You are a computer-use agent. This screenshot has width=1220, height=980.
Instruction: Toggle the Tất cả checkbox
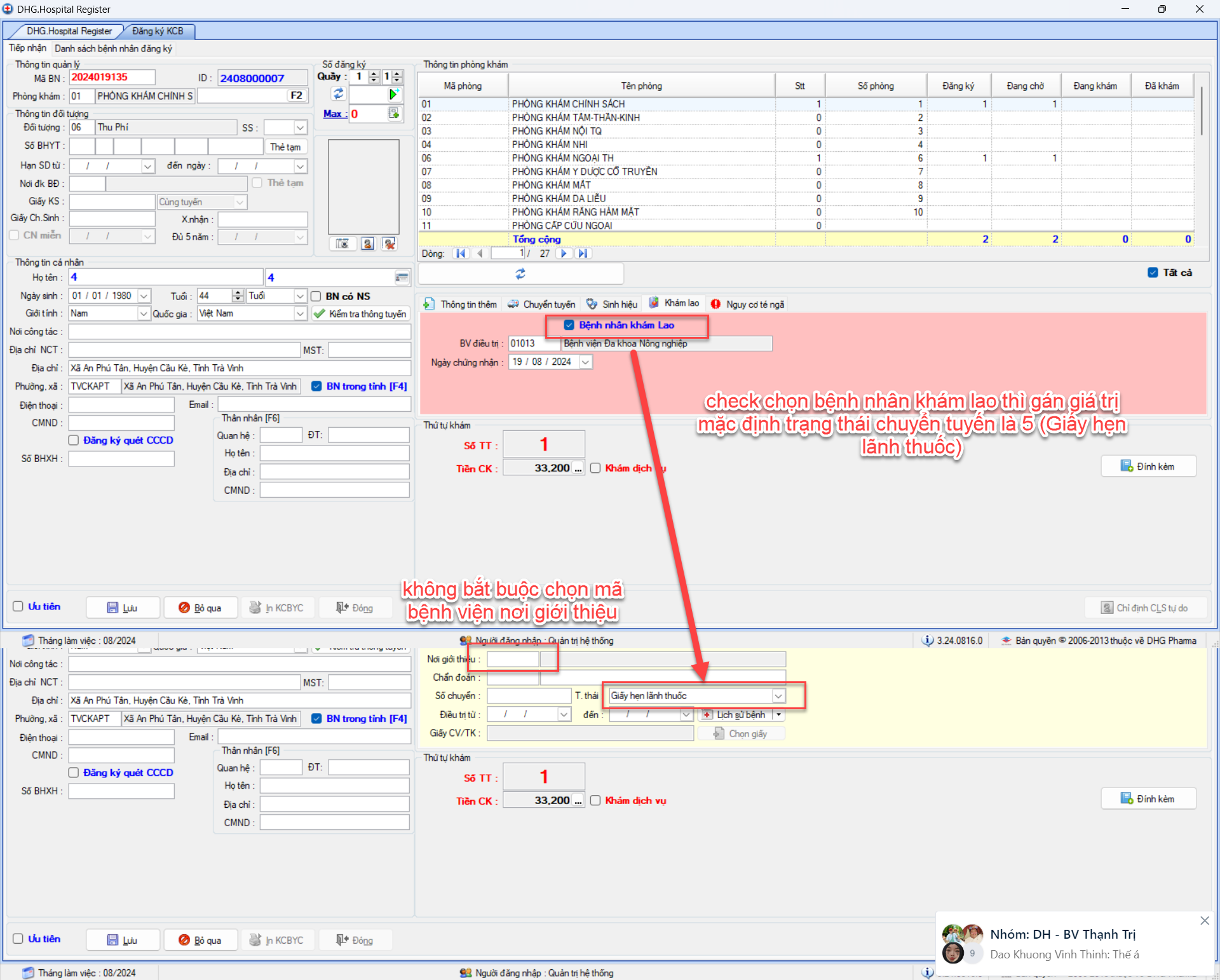click(1153, 273)
